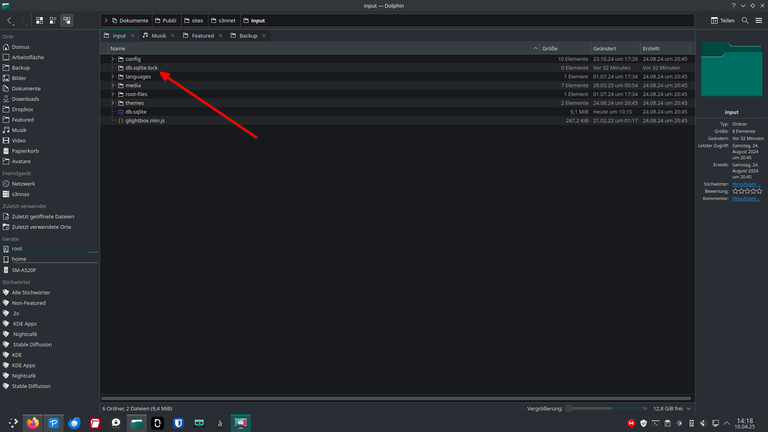Viewport: 768px width, 432px height.
Task: Expand the themes folder
Action: (113, 103)
